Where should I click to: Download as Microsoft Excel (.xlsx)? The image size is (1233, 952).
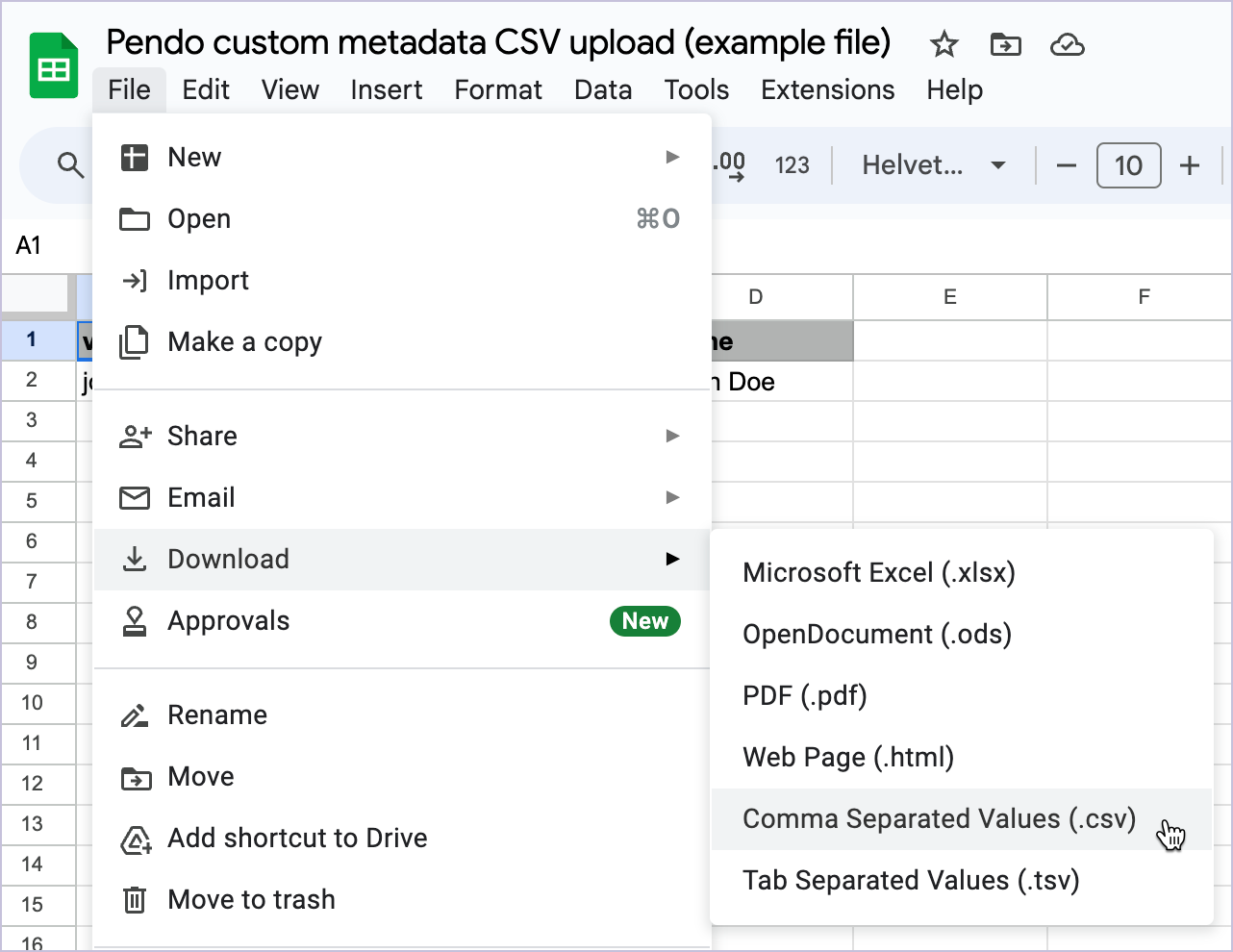click(962, 572)
